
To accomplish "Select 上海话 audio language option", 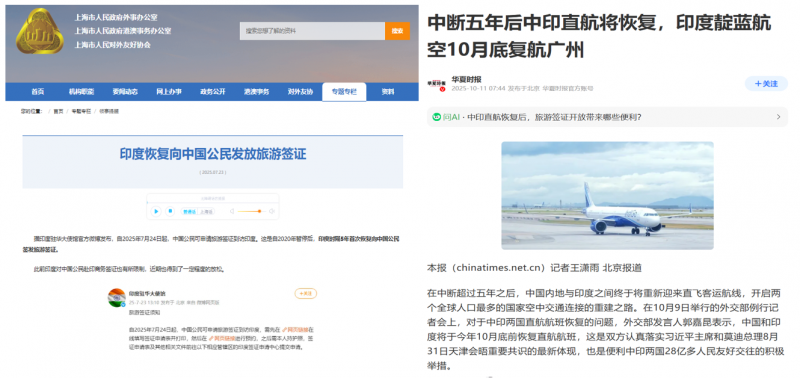I will click(x=206, y=212).
